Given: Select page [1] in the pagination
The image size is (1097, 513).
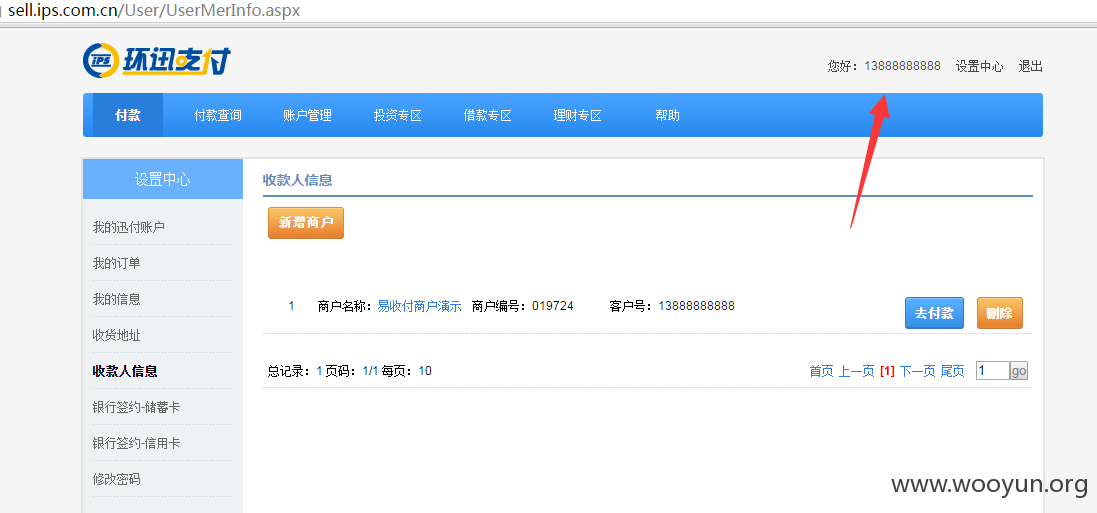Looking at the screenshot, I should tap(887, 371).
